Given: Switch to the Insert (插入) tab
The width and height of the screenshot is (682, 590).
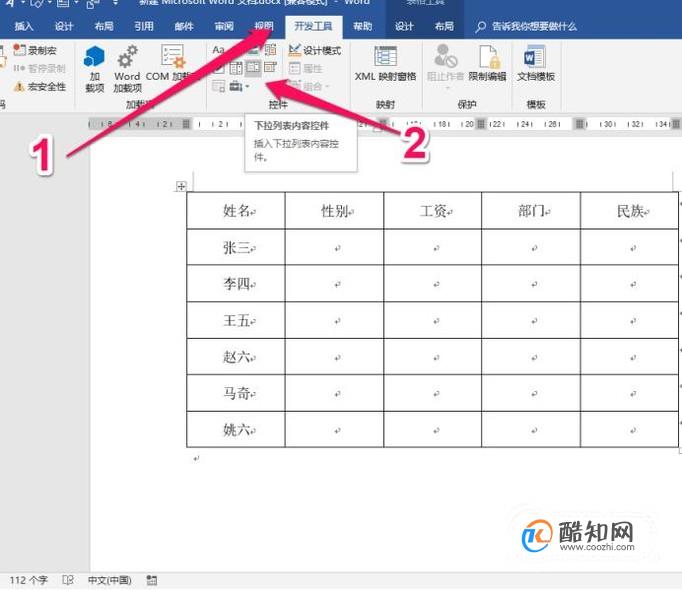Looking at the screenshot, I should (x=23, y=27).
